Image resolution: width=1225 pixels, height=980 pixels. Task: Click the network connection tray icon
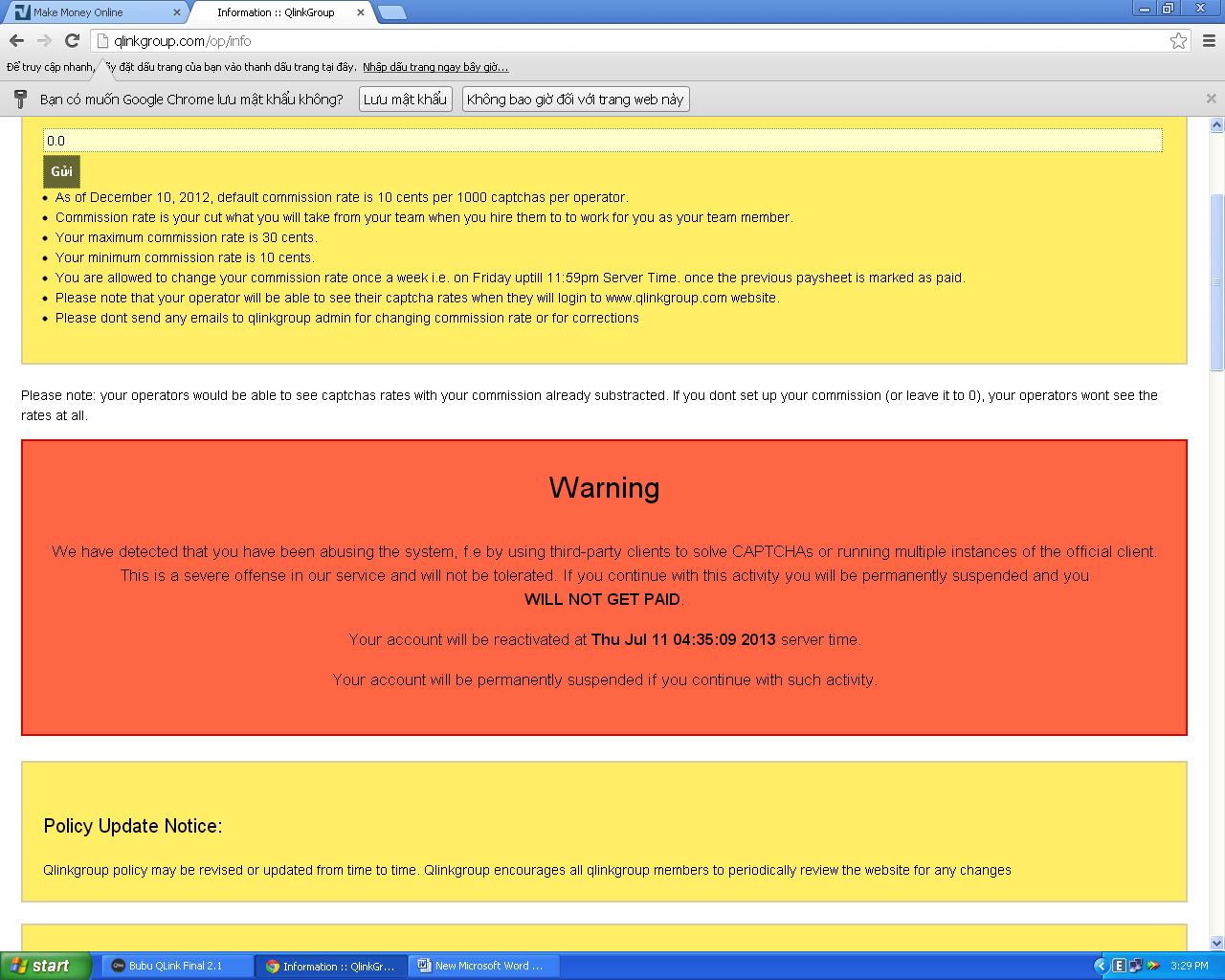[1135, 966]
